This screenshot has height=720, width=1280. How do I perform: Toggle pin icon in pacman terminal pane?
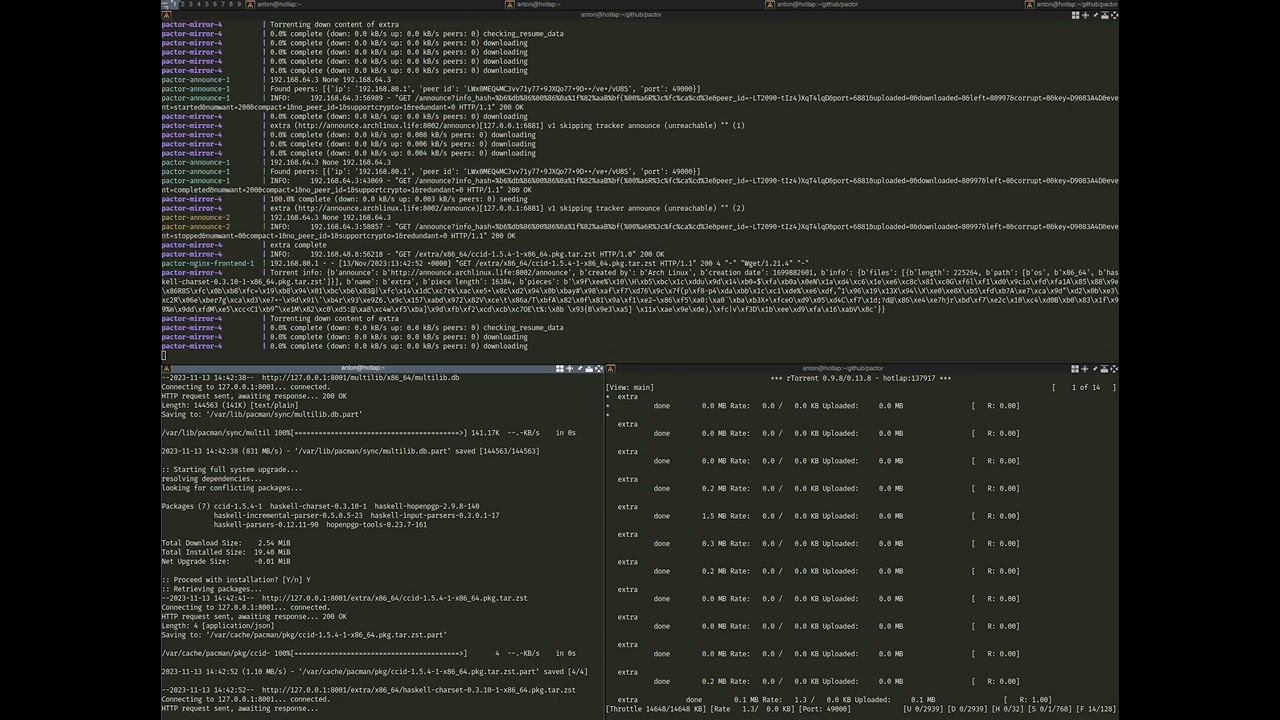[580, 368]
